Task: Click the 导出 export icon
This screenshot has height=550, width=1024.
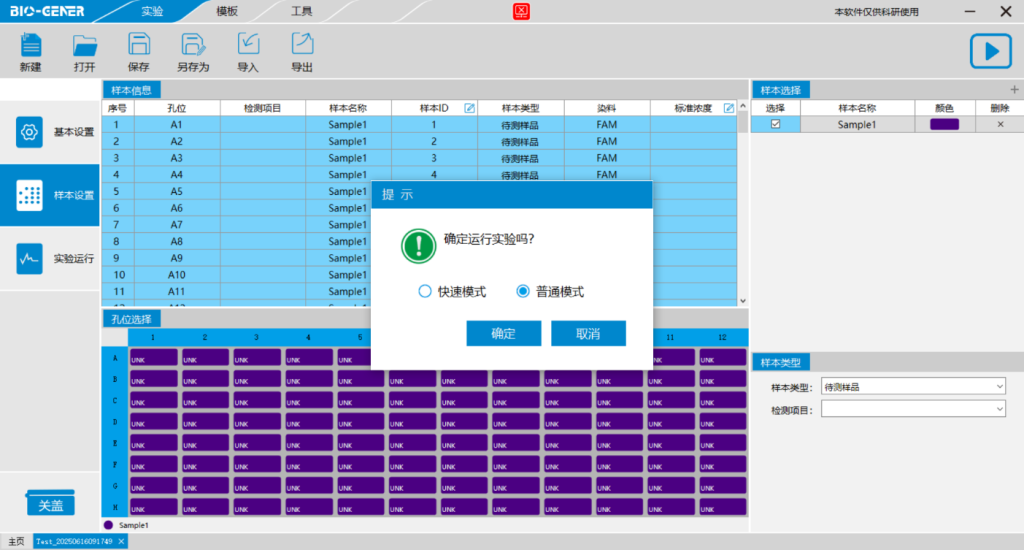Action: [302, 44]
